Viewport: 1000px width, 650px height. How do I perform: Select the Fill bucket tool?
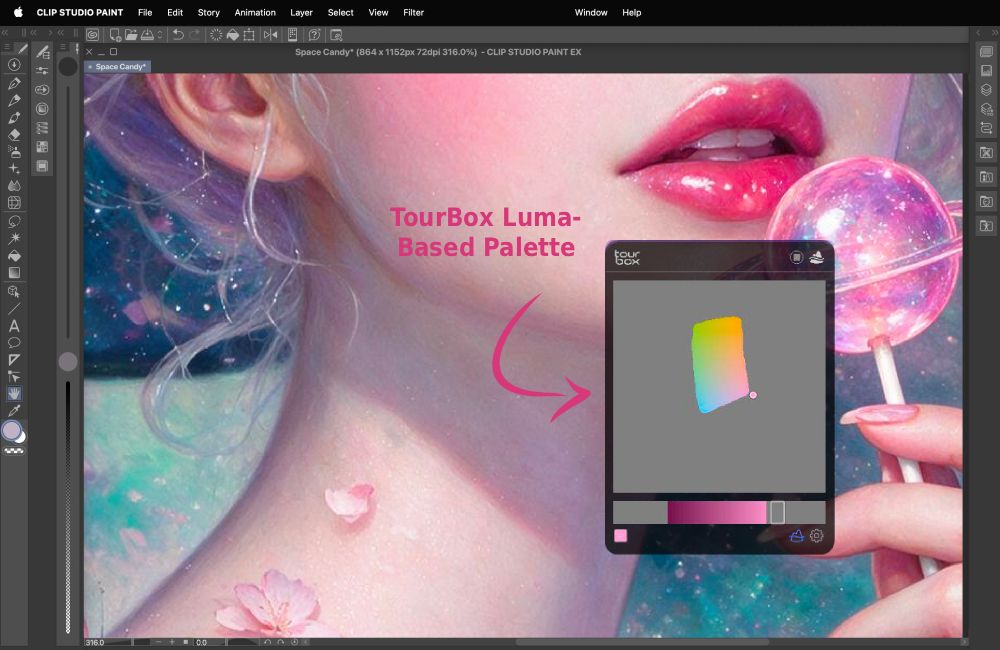pyautogui.click(x=14, y=256)
